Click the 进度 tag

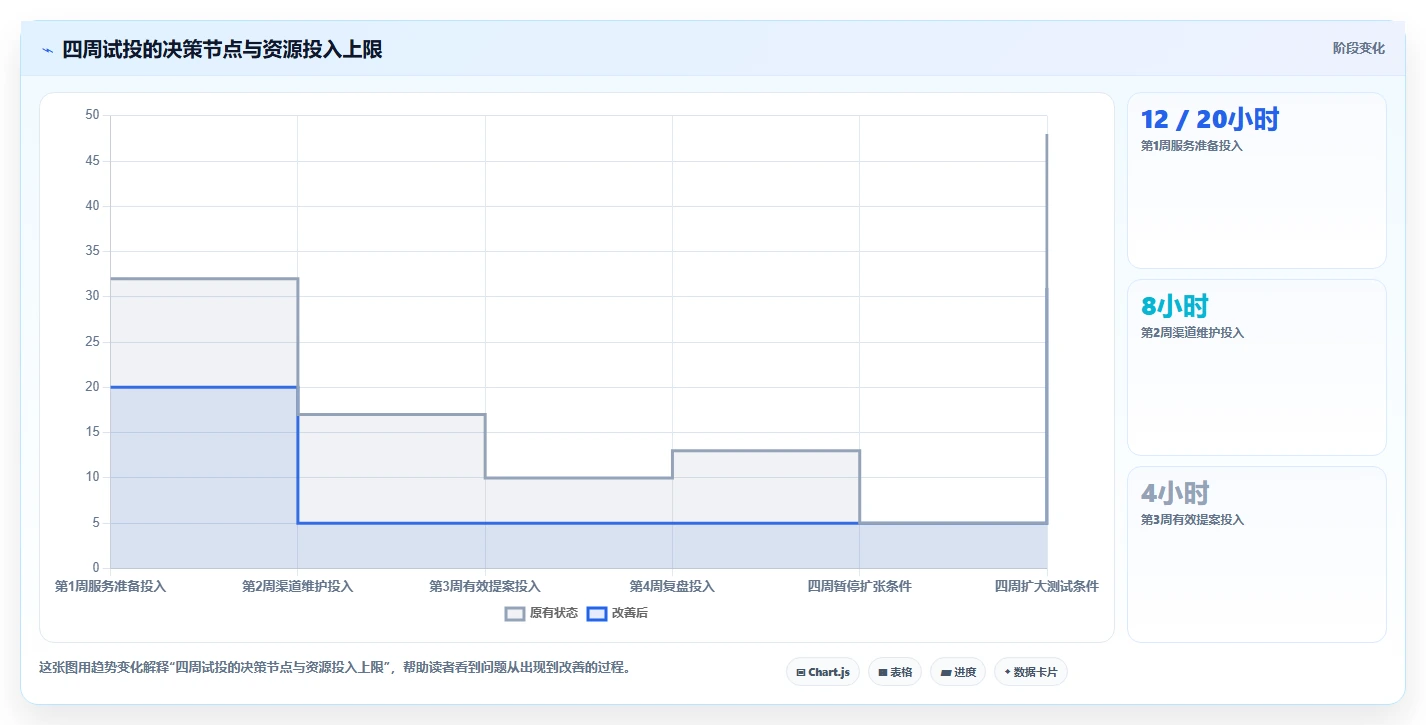pyautogui.click(x=958, y=672)
